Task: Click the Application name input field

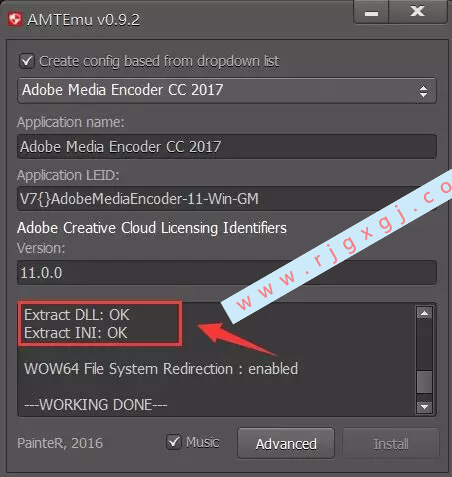Action: (227, 147)
